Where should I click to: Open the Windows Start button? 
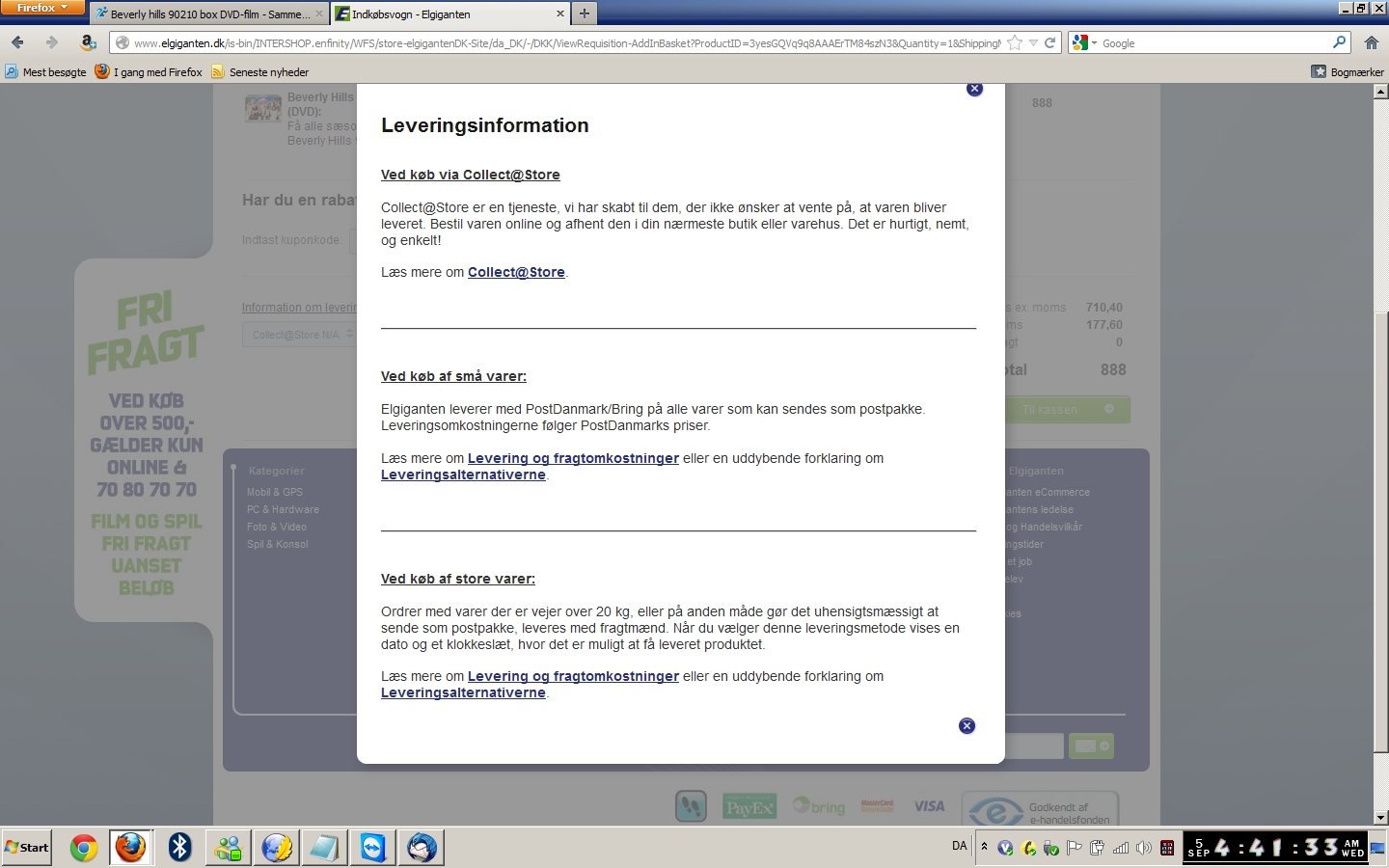click(27, 848)
